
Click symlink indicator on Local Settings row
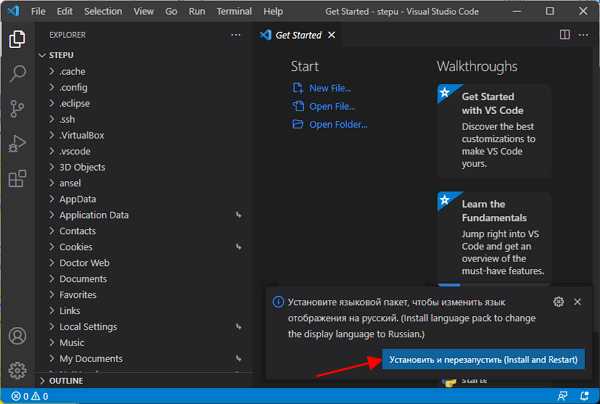[x=238, y=327]
